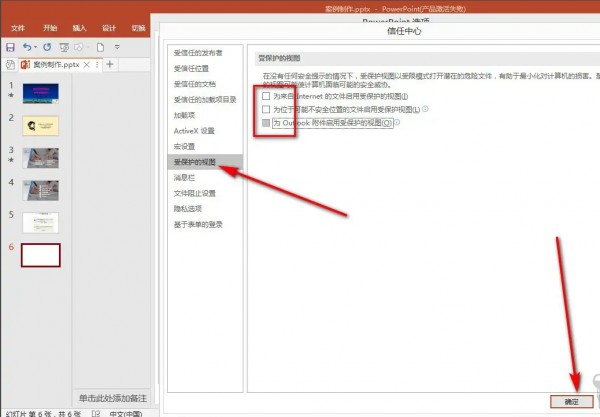Select slide 2 thumbnail
Screen dimensions: 600x417
tap(41, 125)
